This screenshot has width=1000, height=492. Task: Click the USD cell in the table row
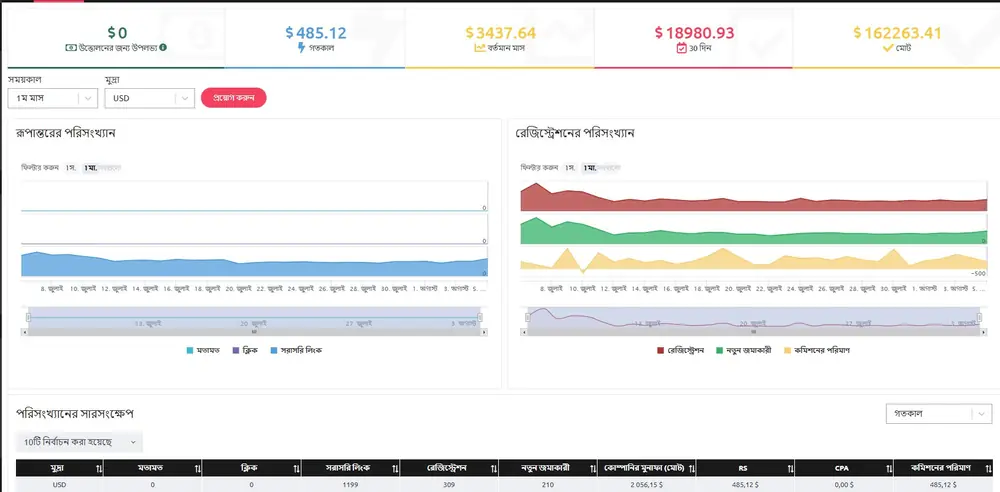point(57,485)
